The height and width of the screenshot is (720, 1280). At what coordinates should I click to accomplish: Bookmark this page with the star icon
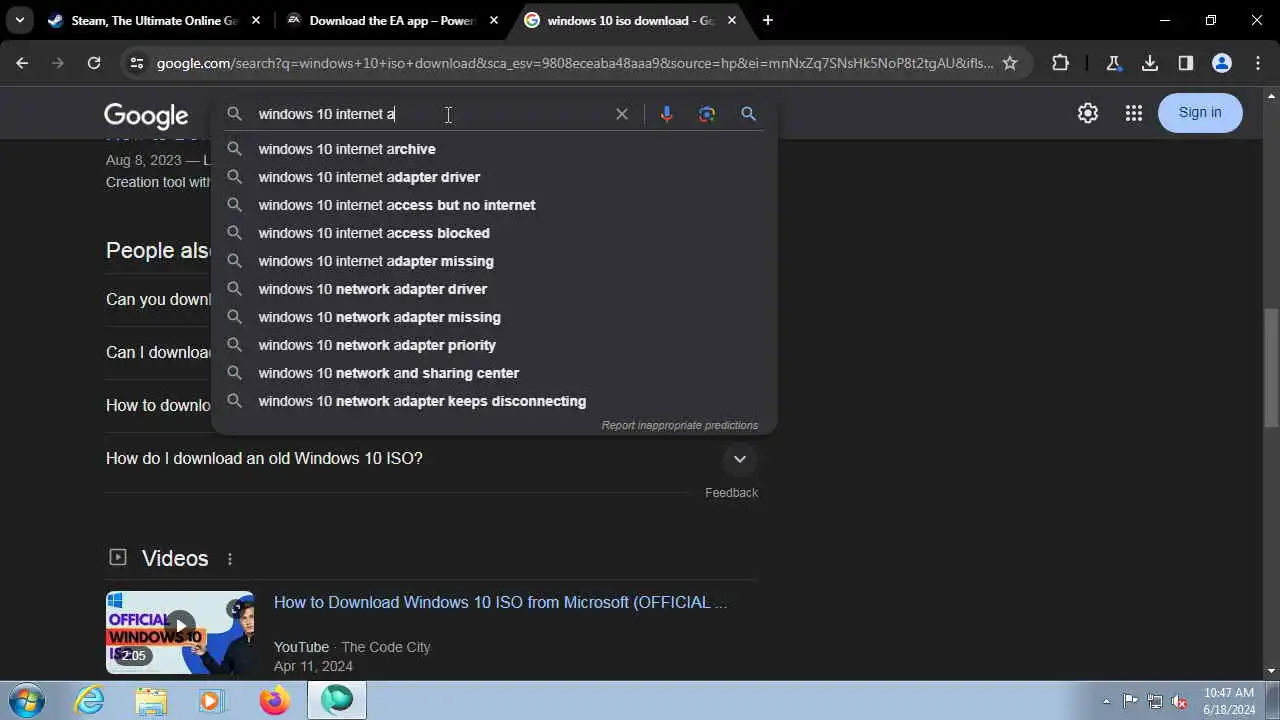pyautogui.click(x=1010, y=63)
